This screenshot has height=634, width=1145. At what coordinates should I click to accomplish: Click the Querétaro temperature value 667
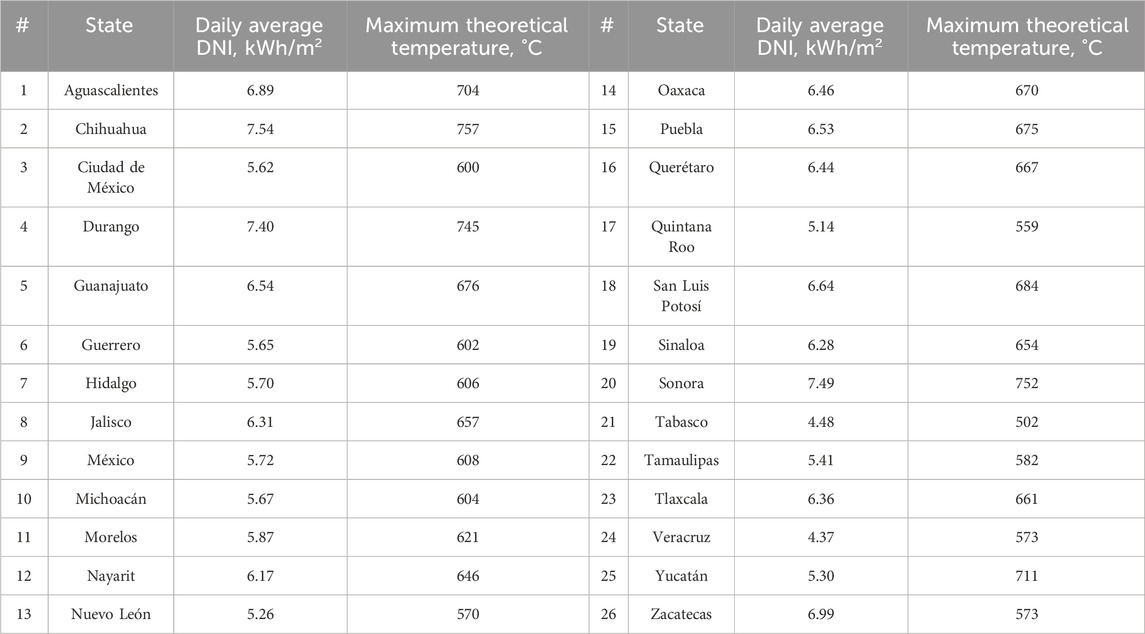pyautogui.click(x=1025, y=168)
